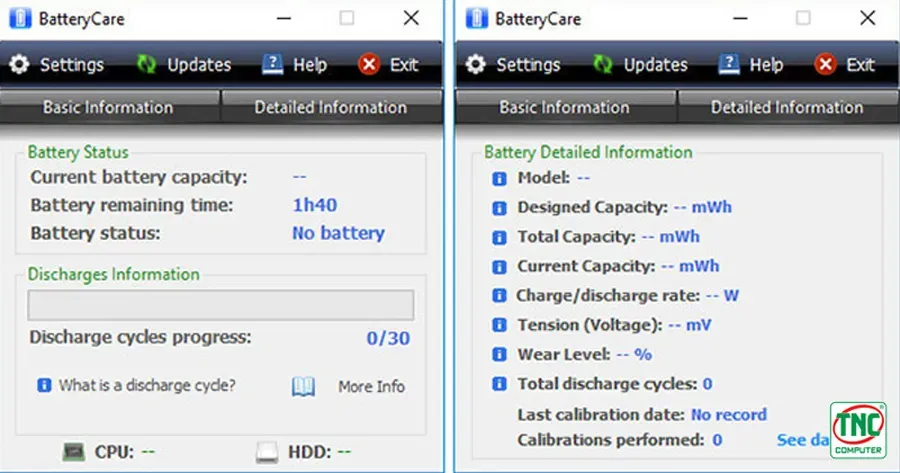Click 'What is a discharge cycle?' link
Viewport: 900px width, 473px height.
[x=147, y=385]
